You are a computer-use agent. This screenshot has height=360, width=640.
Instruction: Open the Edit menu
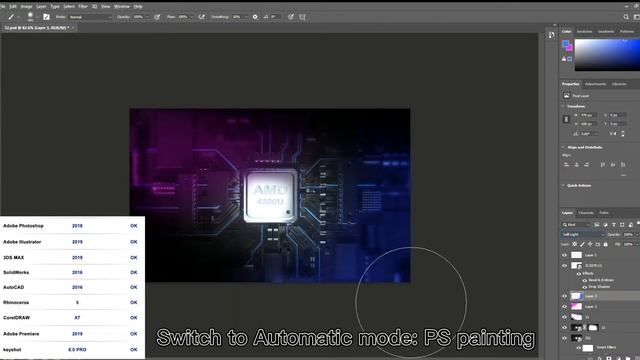tap(13, 7)
